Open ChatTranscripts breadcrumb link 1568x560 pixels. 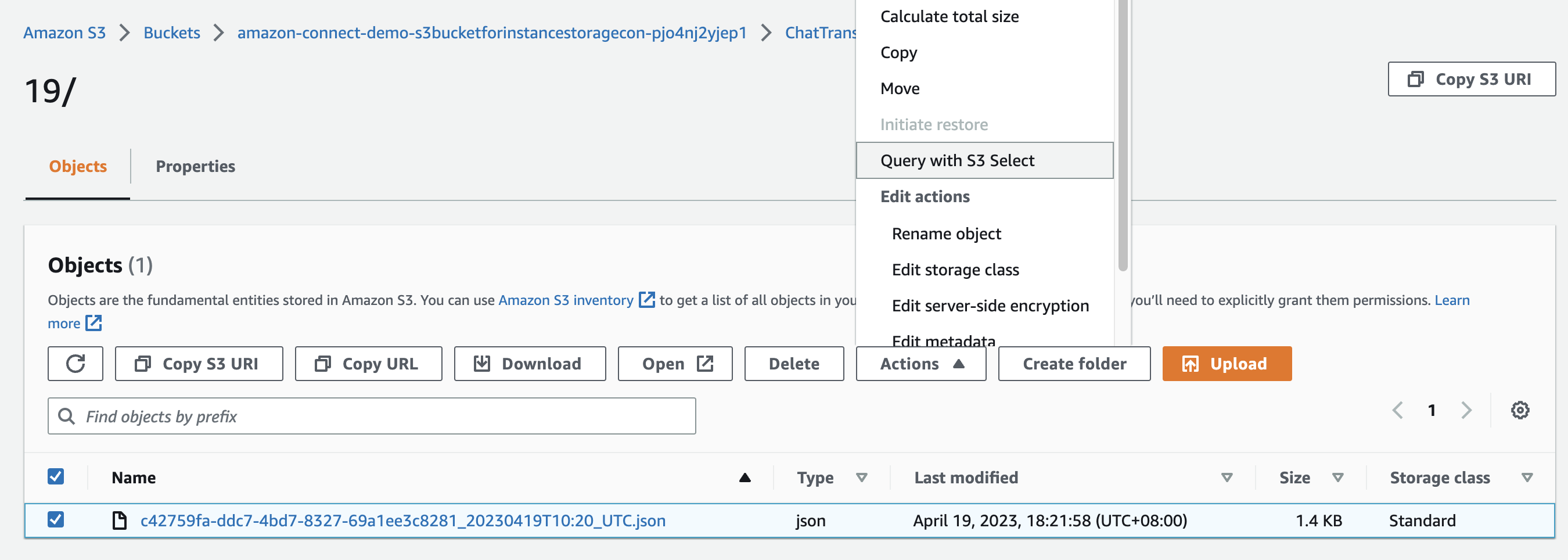821,33
